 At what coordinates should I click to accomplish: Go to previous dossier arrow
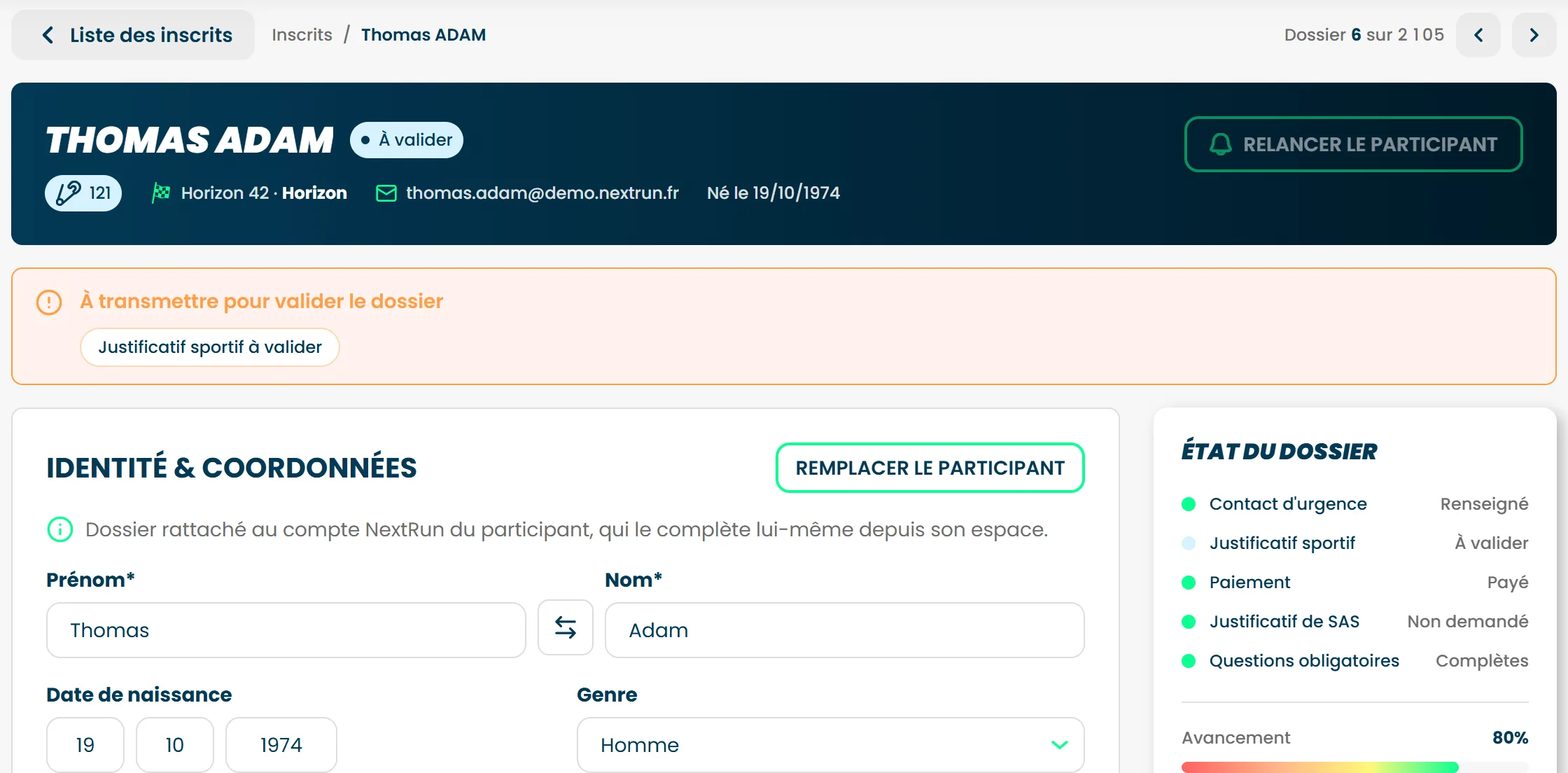coord(1478,35)
